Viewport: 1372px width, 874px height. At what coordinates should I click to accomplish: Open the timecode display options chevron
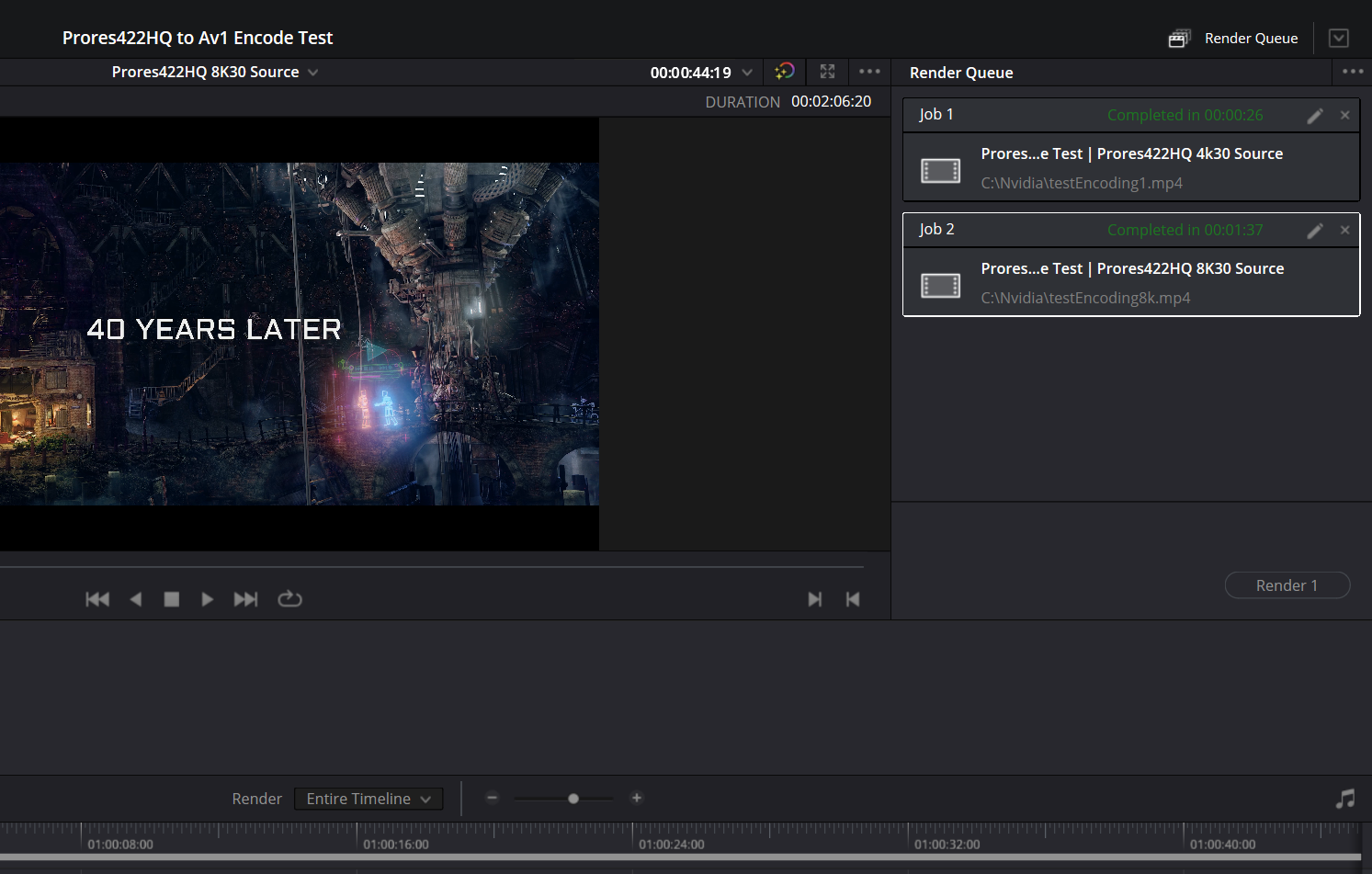click(x=747, y=73)
